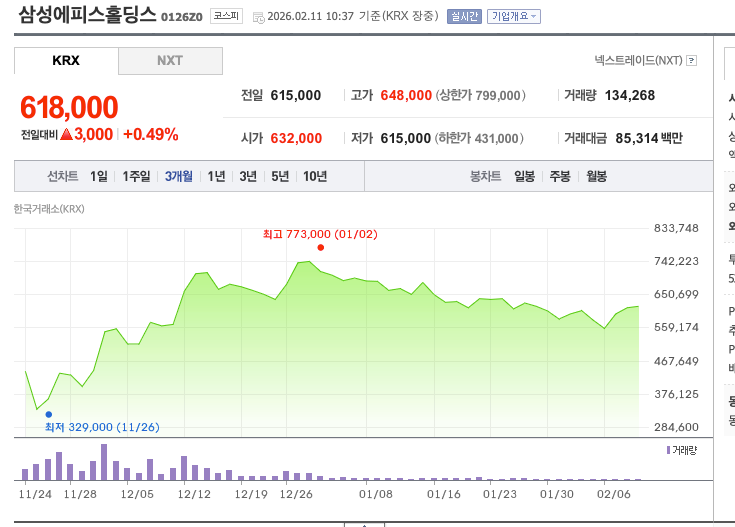Select the 1주일 line chart period
This screenshot has width=735, height=527.
pos(136,176)
